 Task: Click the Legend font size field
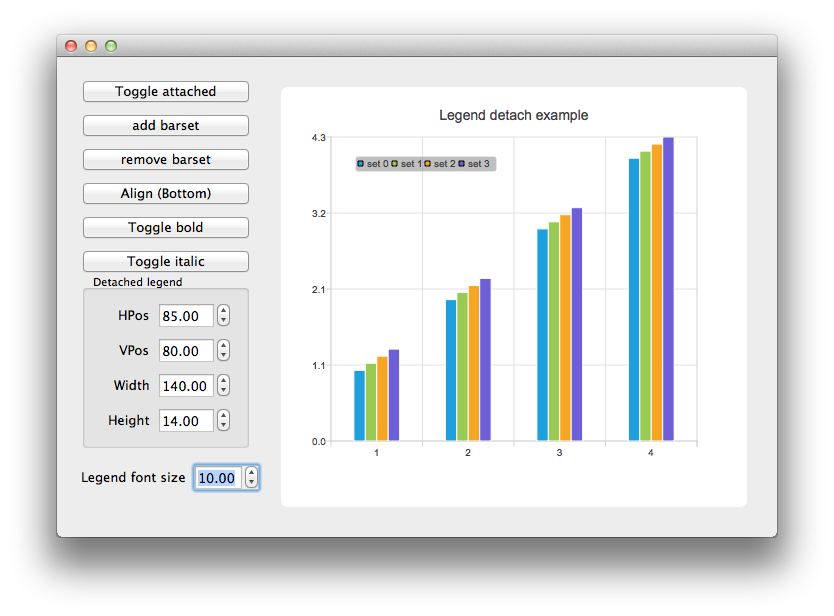point(217,478)
